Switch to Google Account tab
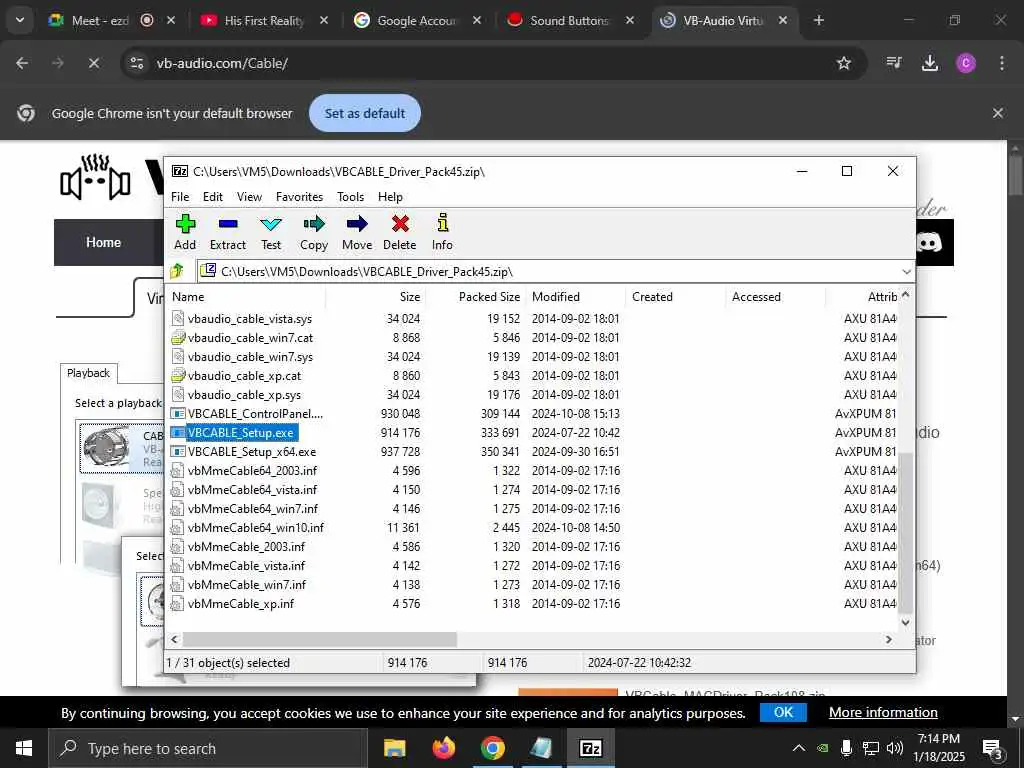This screenshot has width=1024, height=768. pyautogui.click(x=417, y=20)
